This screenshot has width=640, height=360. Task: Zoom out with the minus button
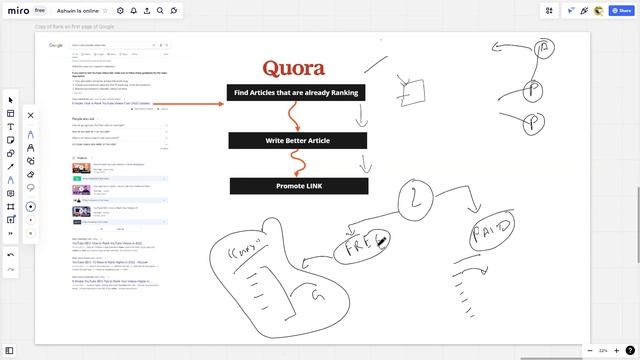coord(590,350)
